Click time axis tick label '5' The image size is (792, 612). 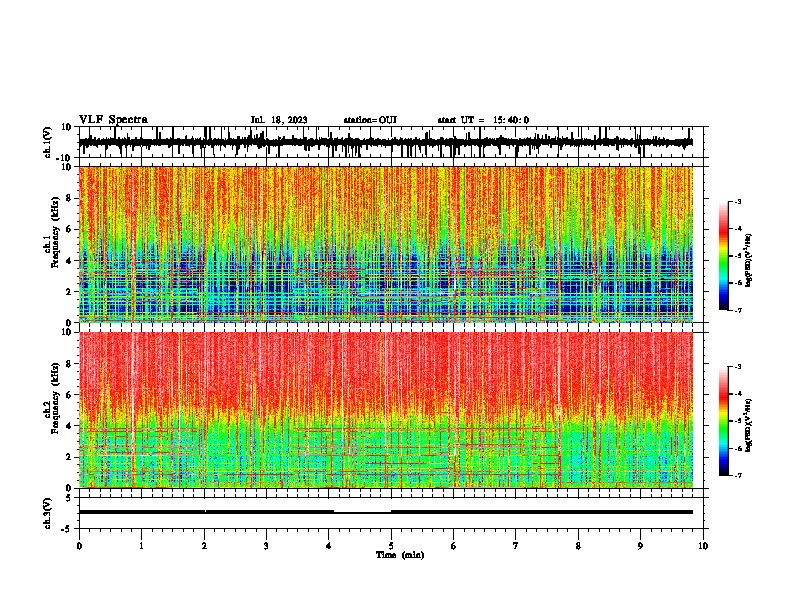pos(391,546)
